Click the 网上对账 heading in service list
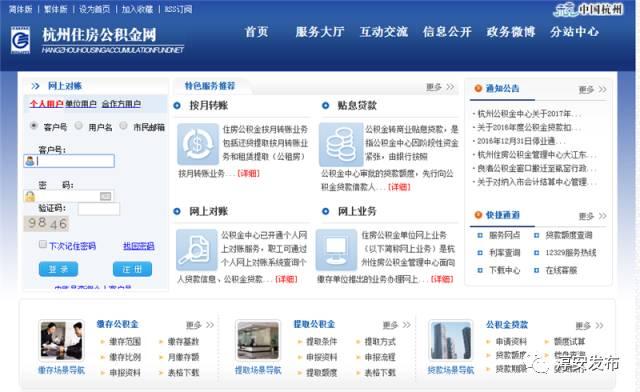The image size is (640, 392). [208, 211]
